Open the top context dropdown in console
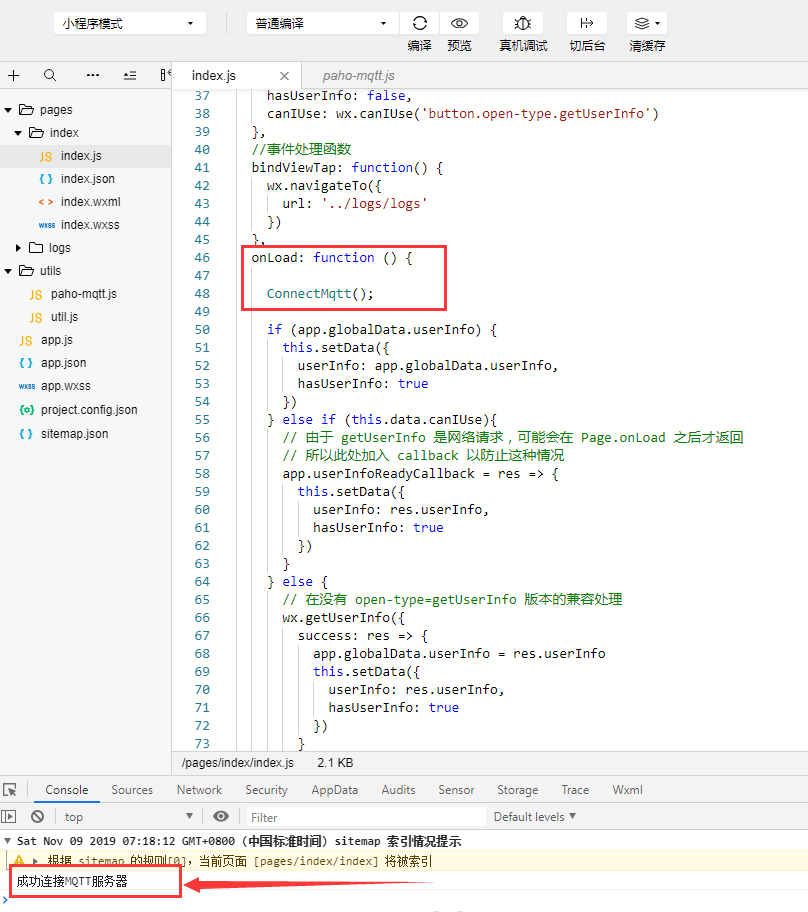 tap(129, 817)
